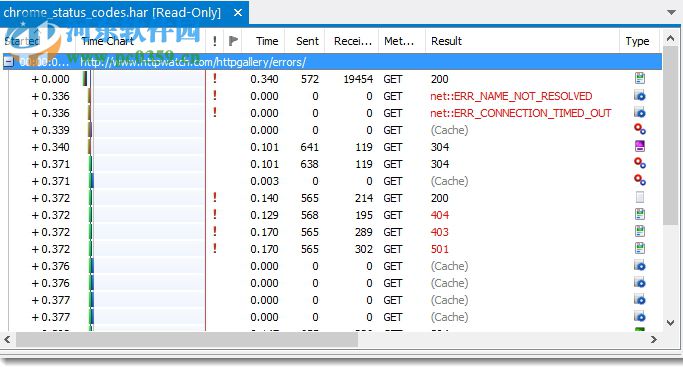Click the vertical scrollbar up arrow
This screenshot has height=367, width=683.
[x=671, y=39]
